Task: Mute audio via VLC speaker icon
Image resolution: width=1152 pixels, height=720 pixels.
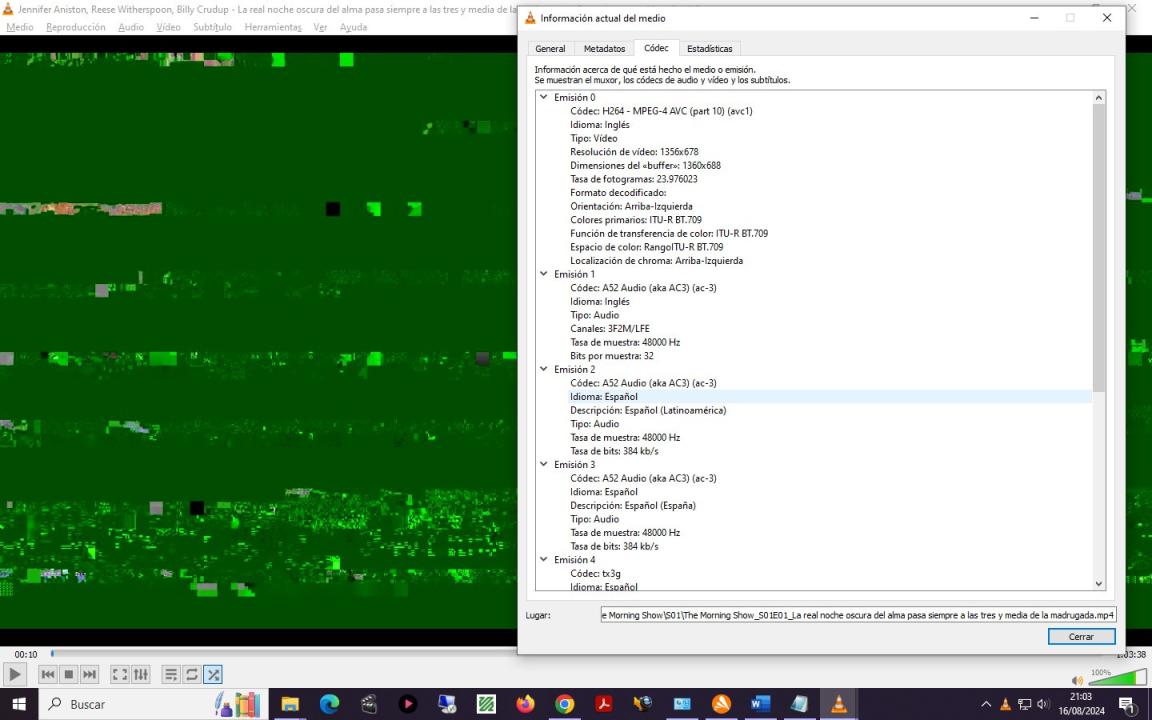Action: click(x=1077, y=680)
